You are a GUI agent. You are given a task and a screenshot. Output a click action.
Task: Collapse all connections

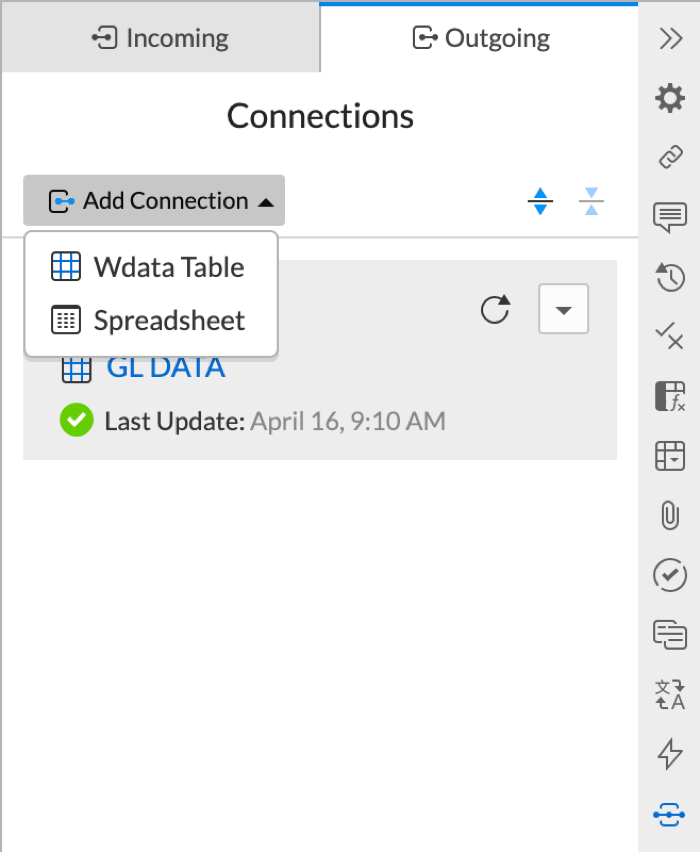tap(591, 202)
